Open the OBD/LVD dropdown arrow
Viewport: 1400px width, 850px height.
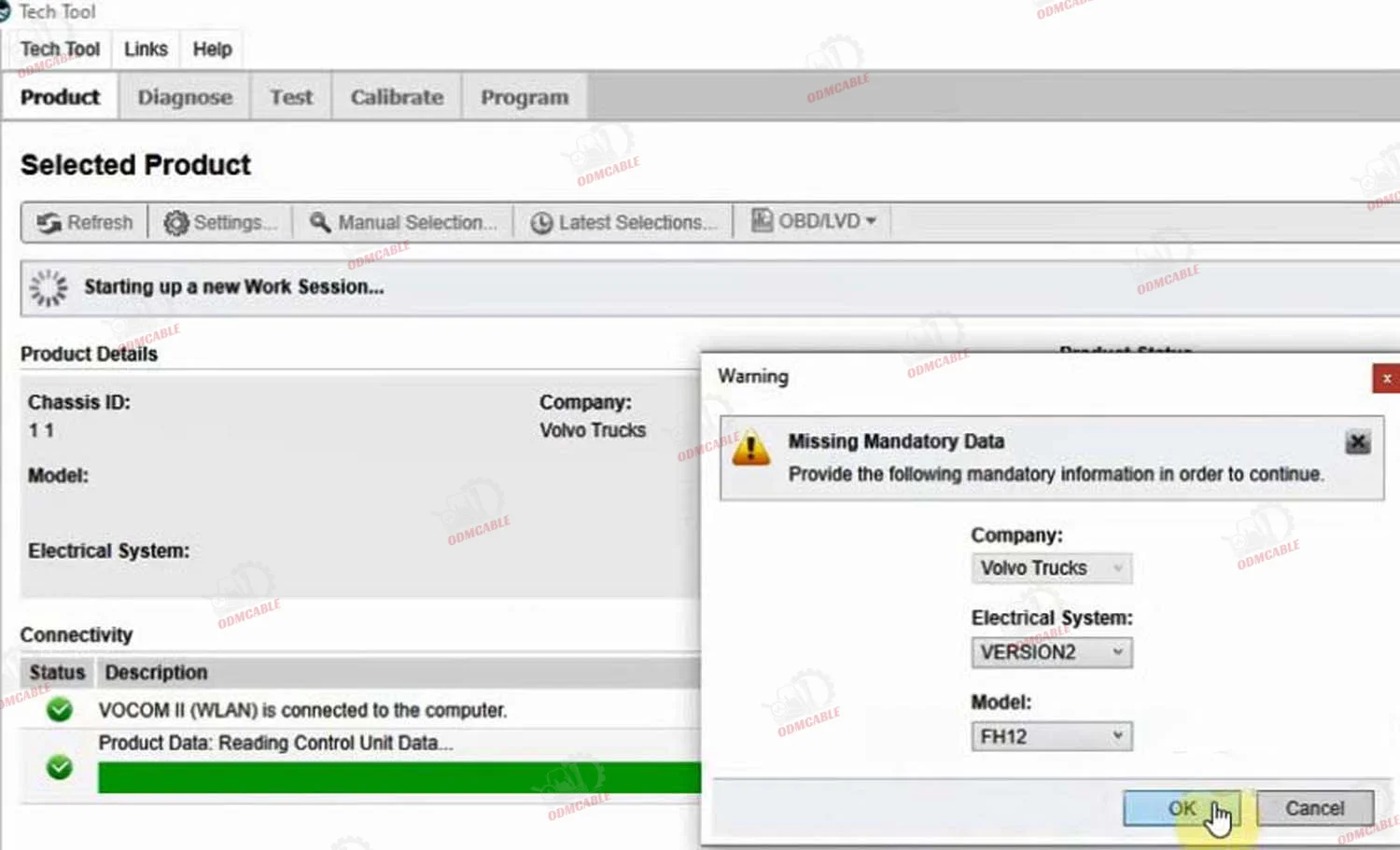tap(871, 221)
